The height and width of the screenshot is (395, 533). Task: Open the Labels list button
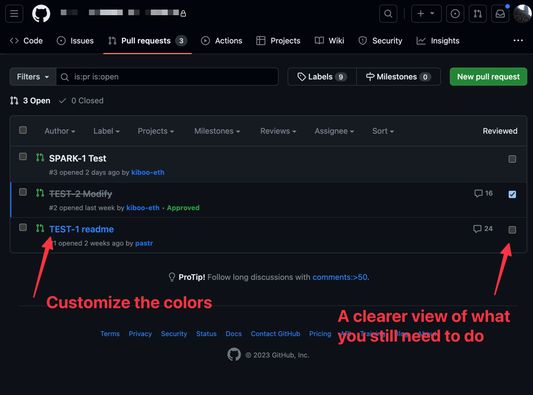pos(322,77)
